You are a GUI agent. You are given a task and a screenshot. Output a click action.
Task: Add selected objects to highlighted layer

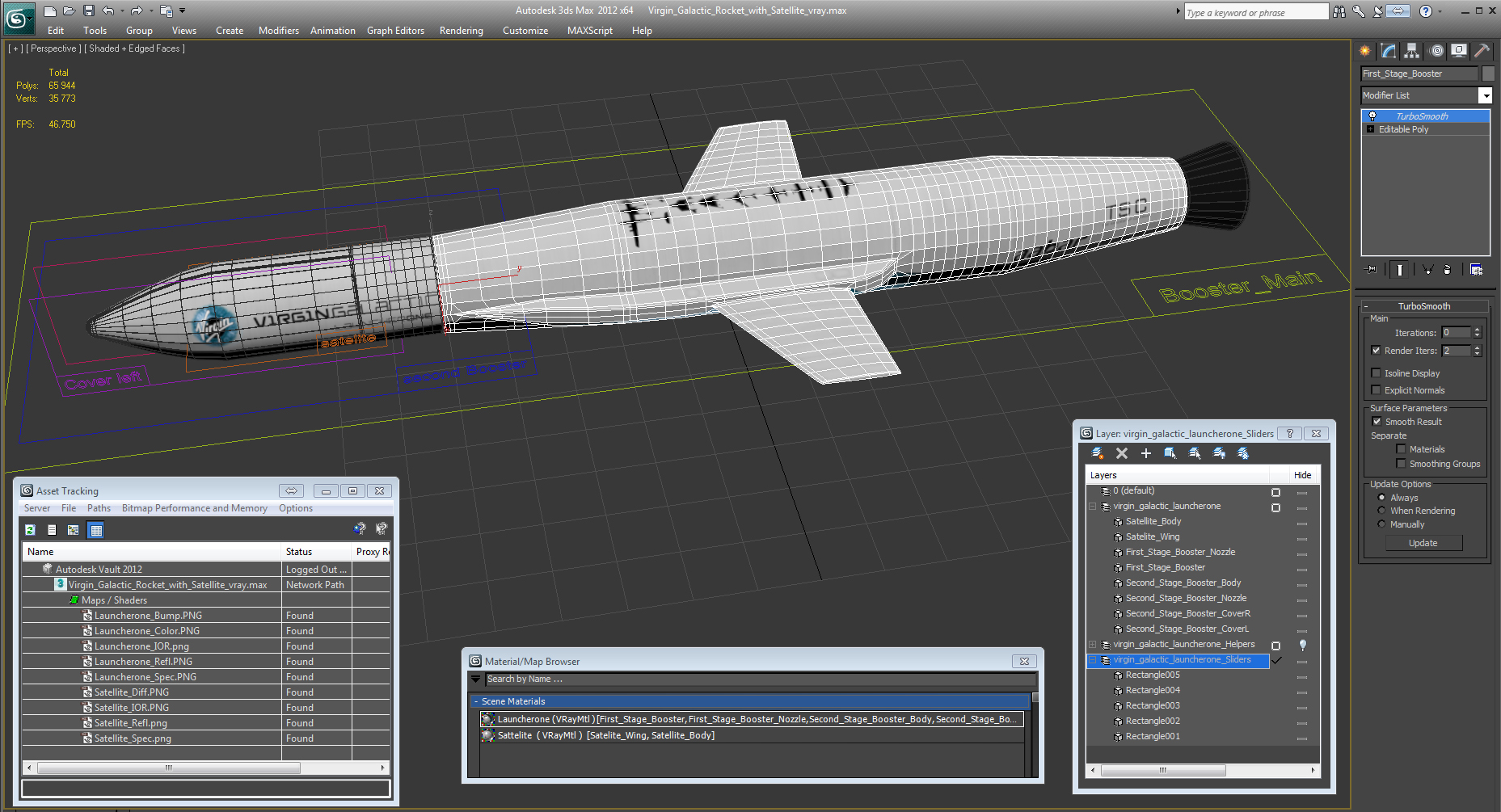pos(1146,453)
